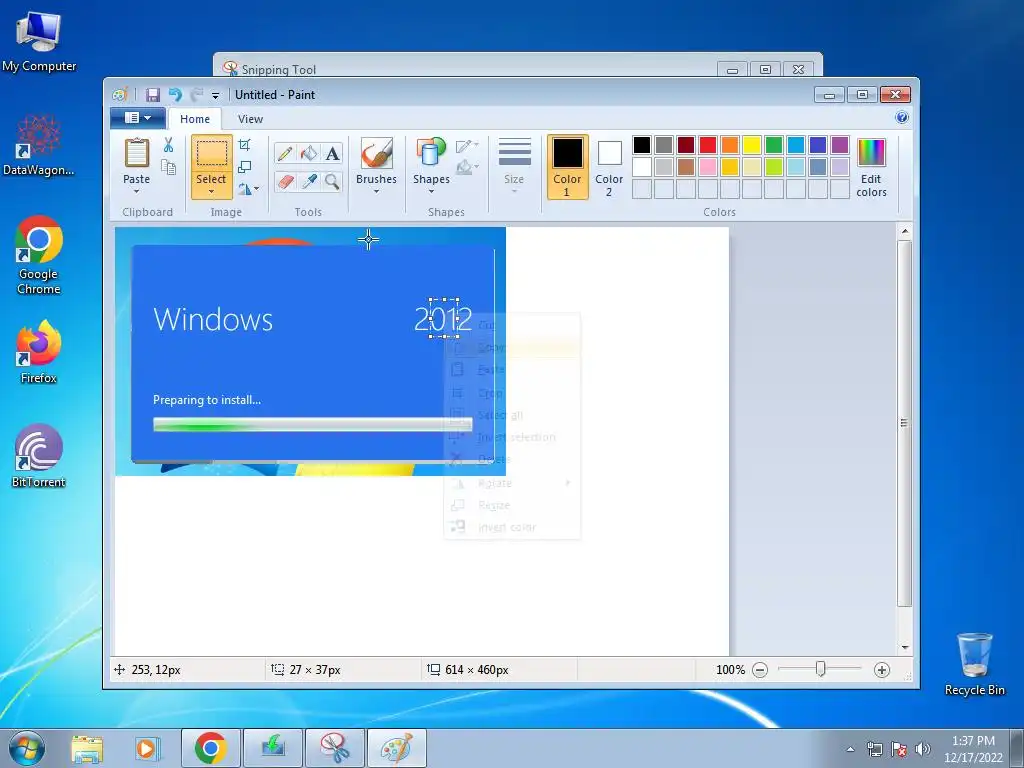
Task: Open Paint Help question mark icon
Action: point(902,118)
